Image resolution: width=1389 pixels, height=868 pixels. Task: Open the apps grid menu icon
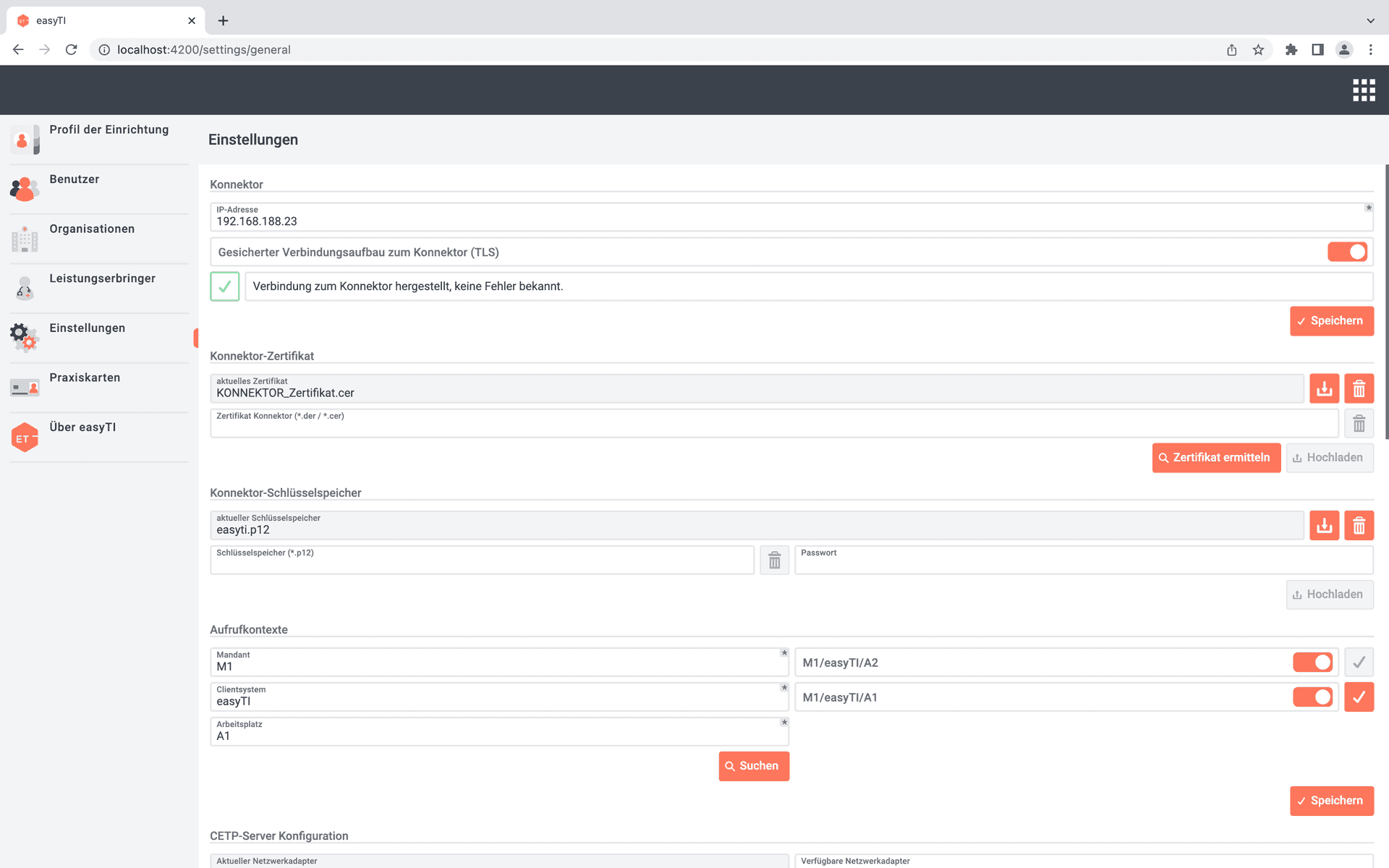(1364, 90)
